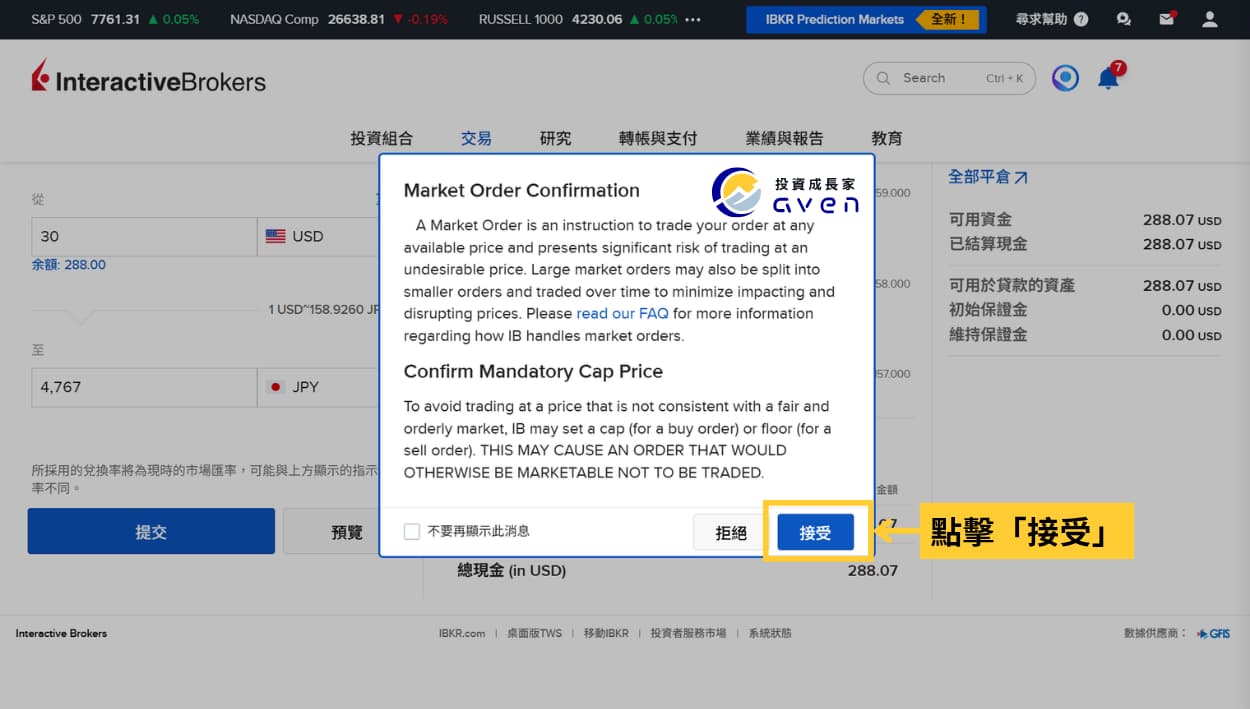Open the 桌面版TWS footer link

click(534, 633)
